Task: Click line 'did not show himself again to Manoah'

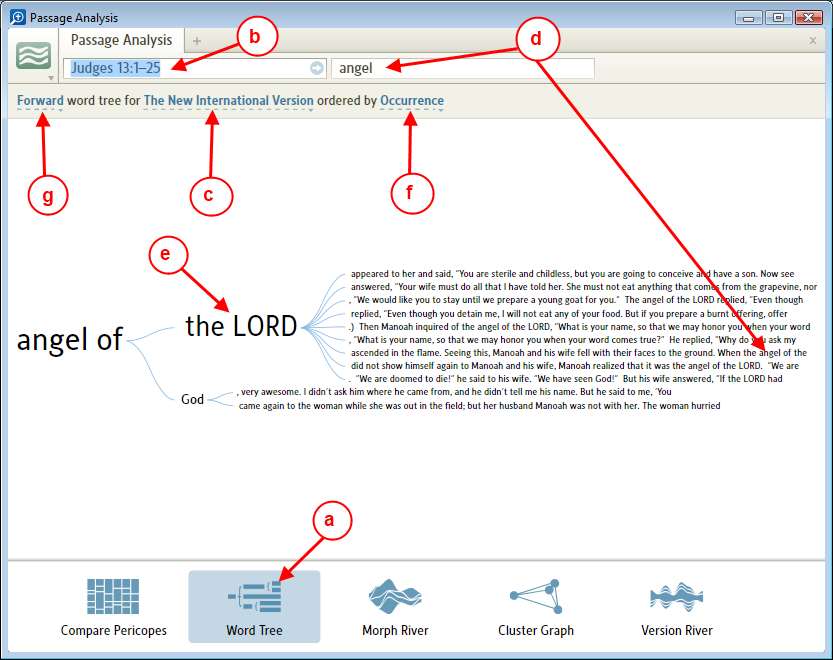Action: pyautogui.click(x=575, y=366)
